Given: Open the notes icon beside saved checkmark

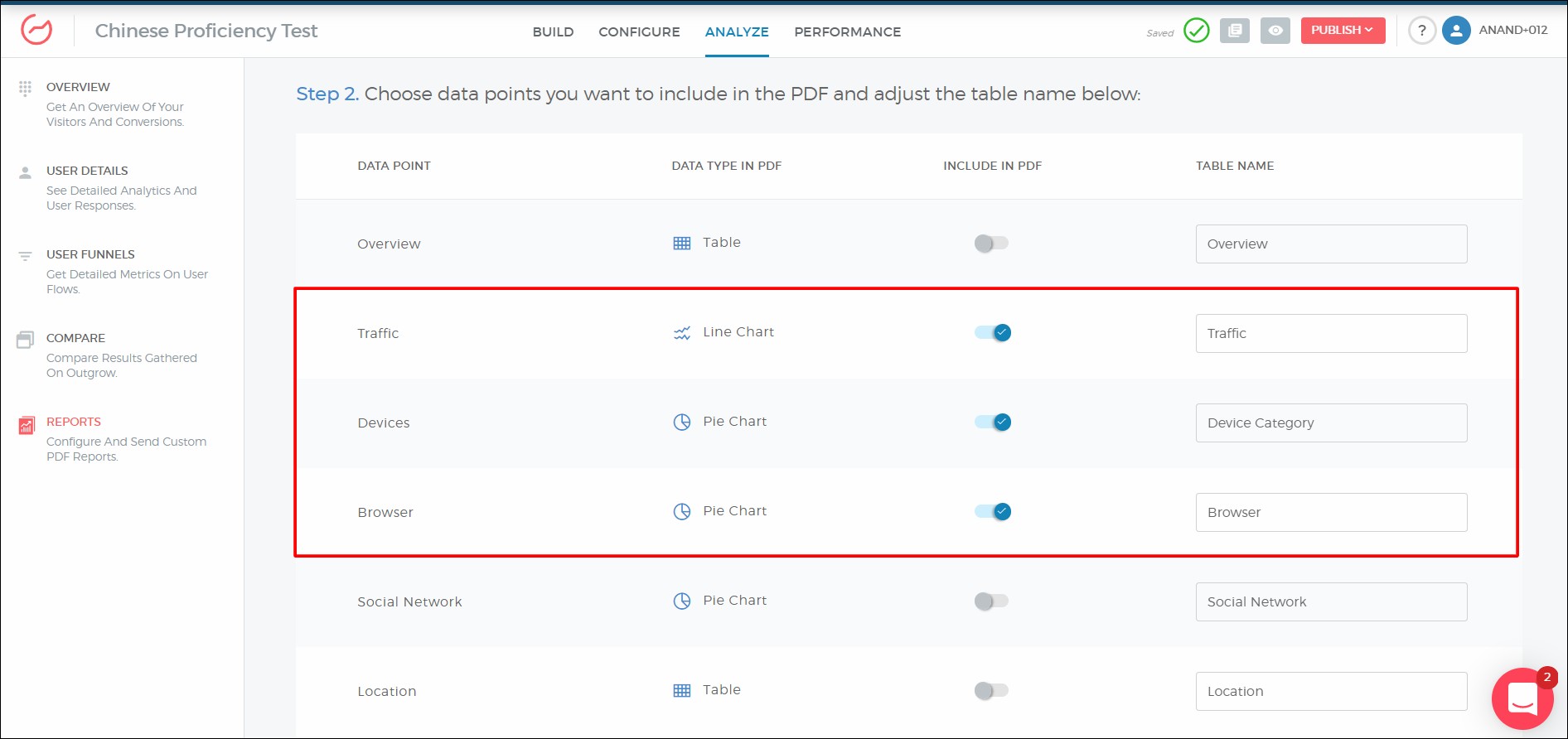Looking at the screenshot, I should tap(1234, 31).
